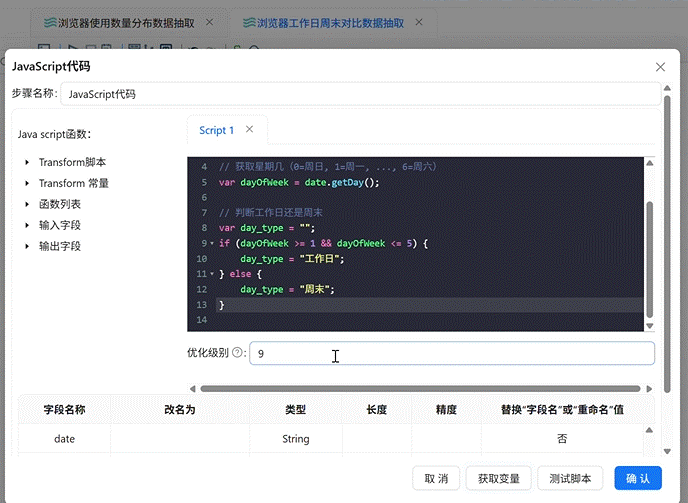Click the 步骤名称 input field
The height and width of the screenshot is (503, 688).
coord(361,94)
